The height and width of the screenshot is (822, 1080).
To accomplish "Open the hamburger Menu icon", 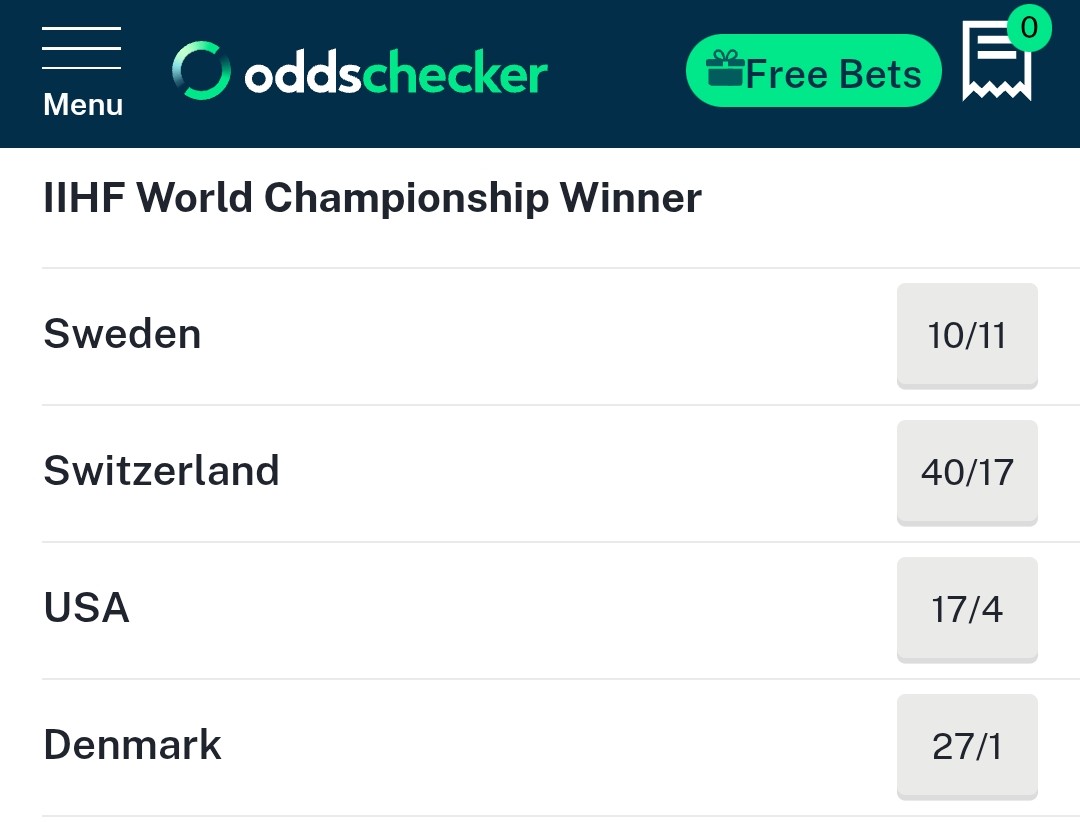I will click(x=81, y=48).
